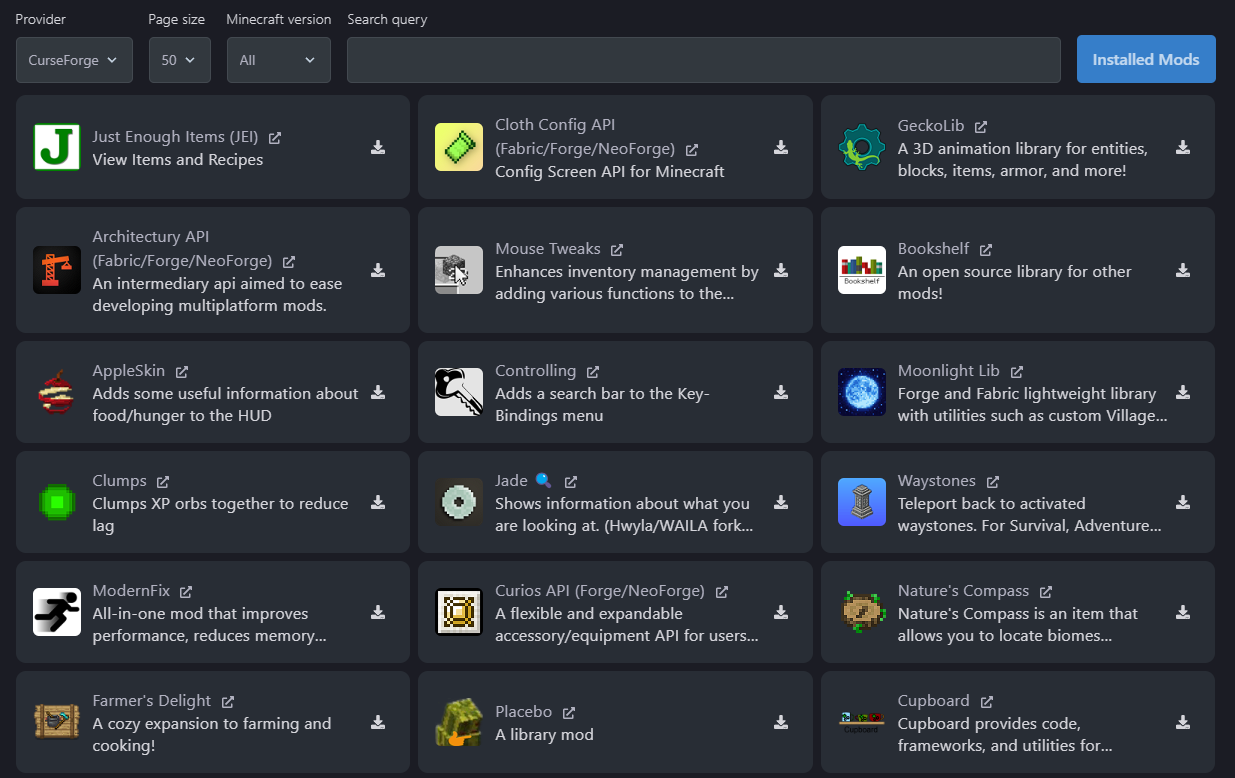The width and height of the screenshot is (1235, 778).
Task: Download the Placebo library mod
Action: point(781,722)
